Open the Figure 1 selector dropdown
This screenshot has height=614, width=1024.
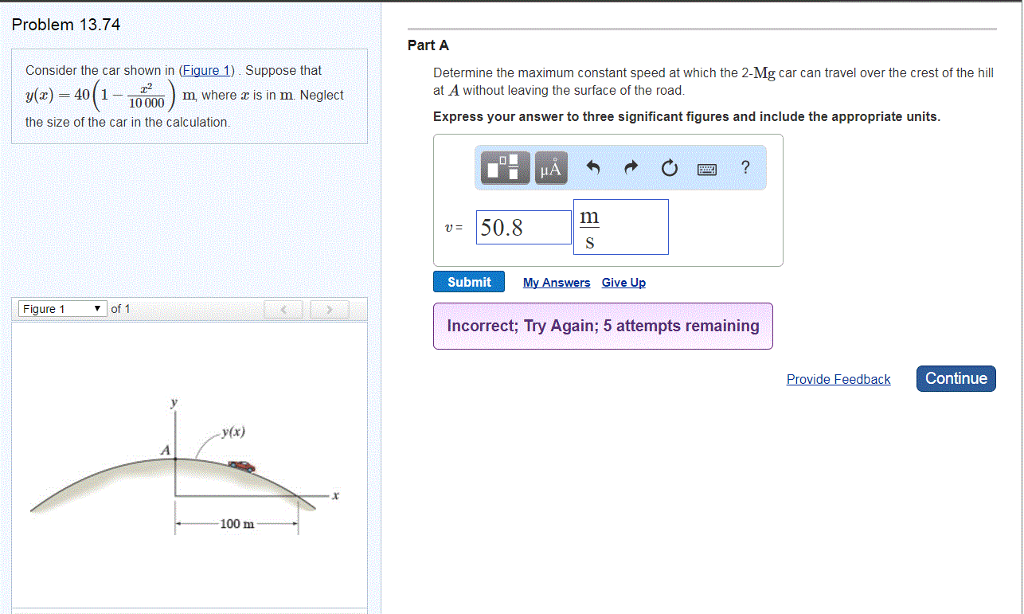(x=62, y=308)
